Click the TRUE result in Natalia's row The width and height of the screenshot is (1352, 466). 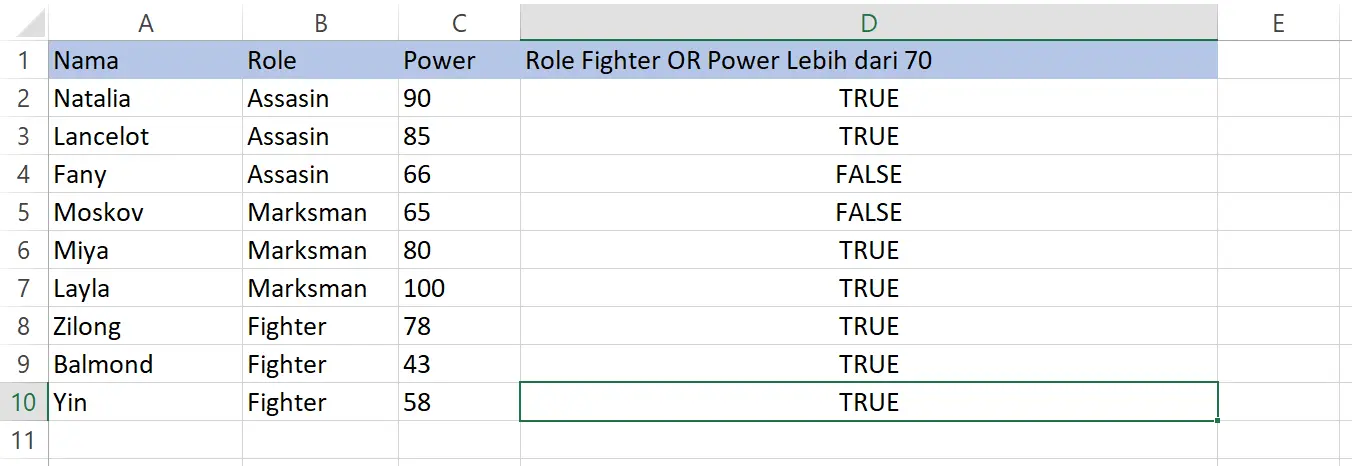pyautogui.click(x=869, y=98)
